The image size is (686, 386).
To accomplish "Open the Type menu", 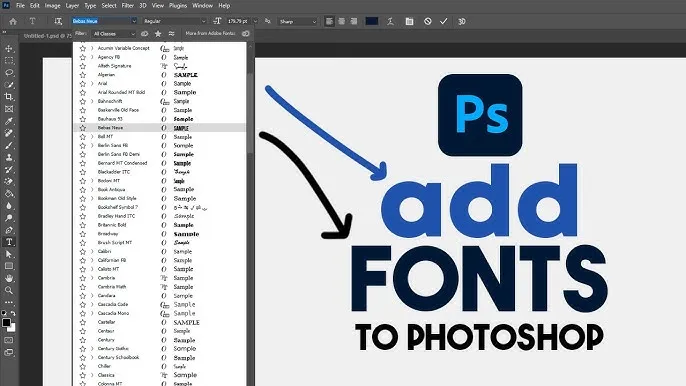I will coord(90,6).
